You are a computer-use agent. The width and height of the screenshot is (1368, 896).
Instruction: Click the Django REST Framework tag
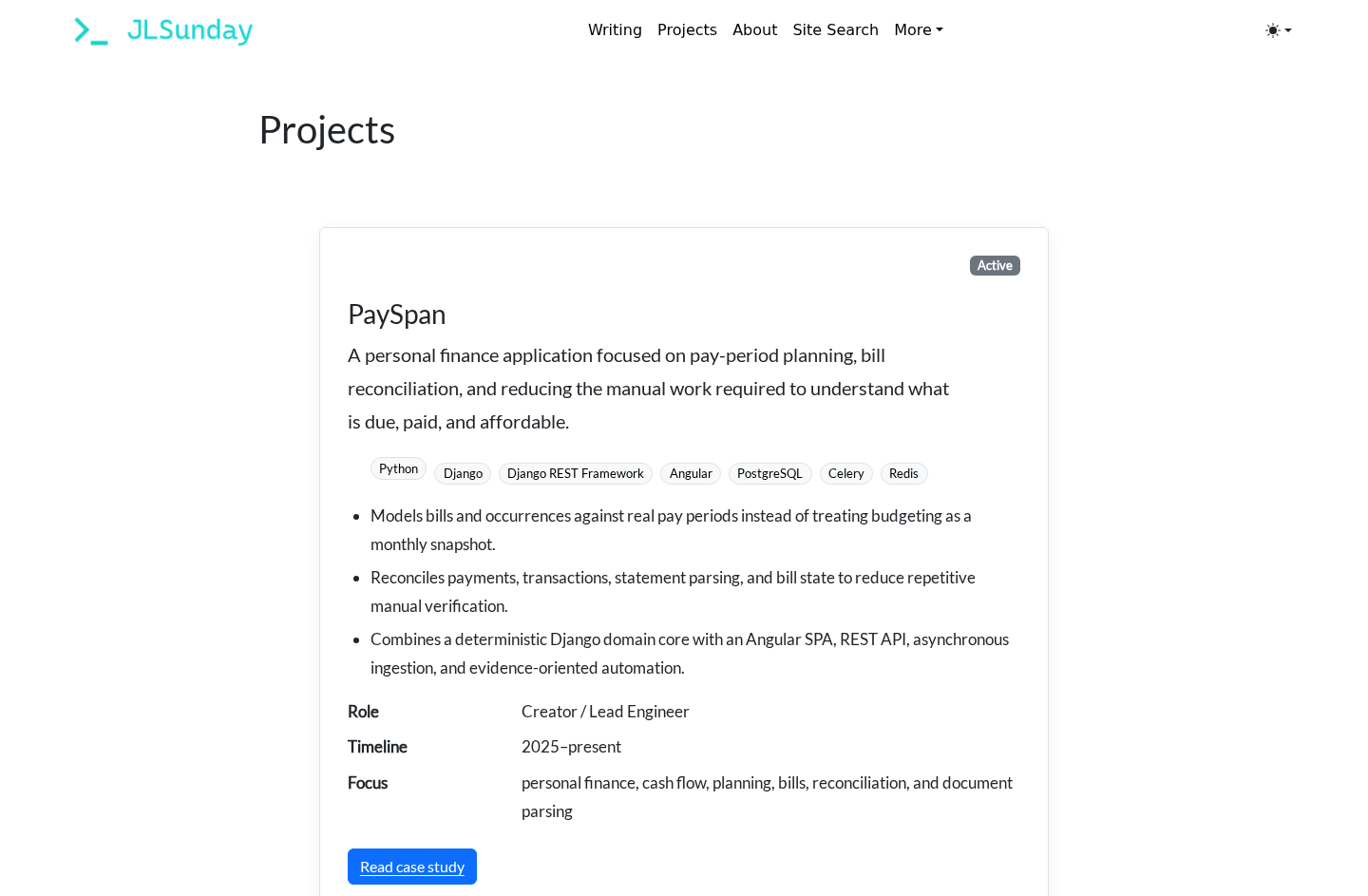[576, 473]
